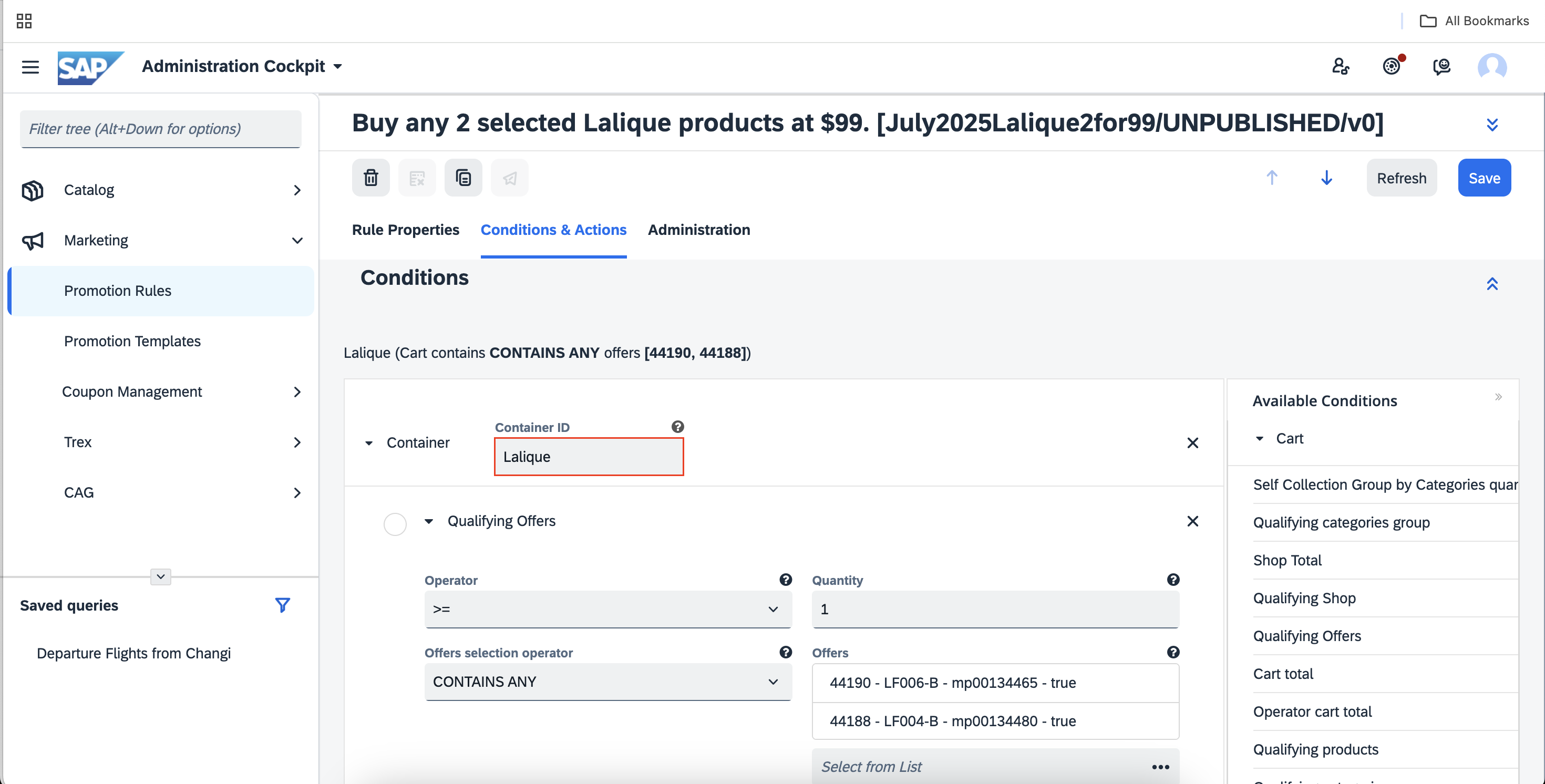Collapse the Container condition triangle
The height and width of the screenshot is (784, 1545).
point(368,443)
